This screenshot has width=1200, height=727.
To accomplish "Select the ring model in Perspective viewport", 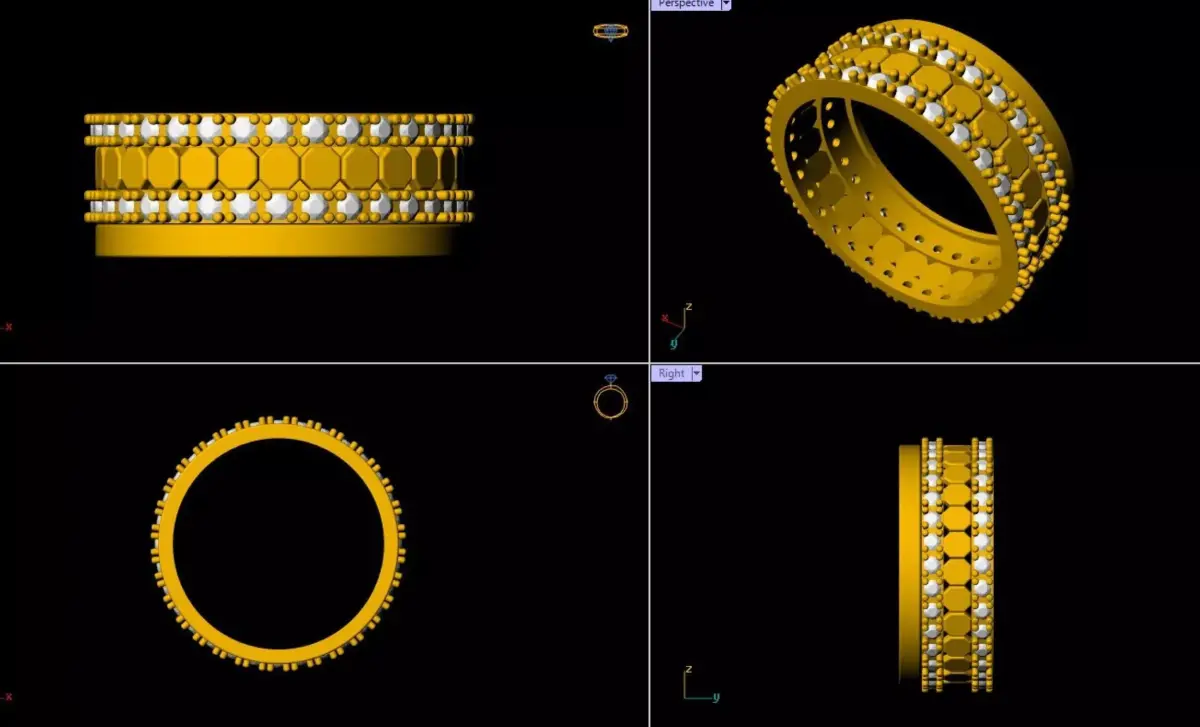I will pos(918,170).
